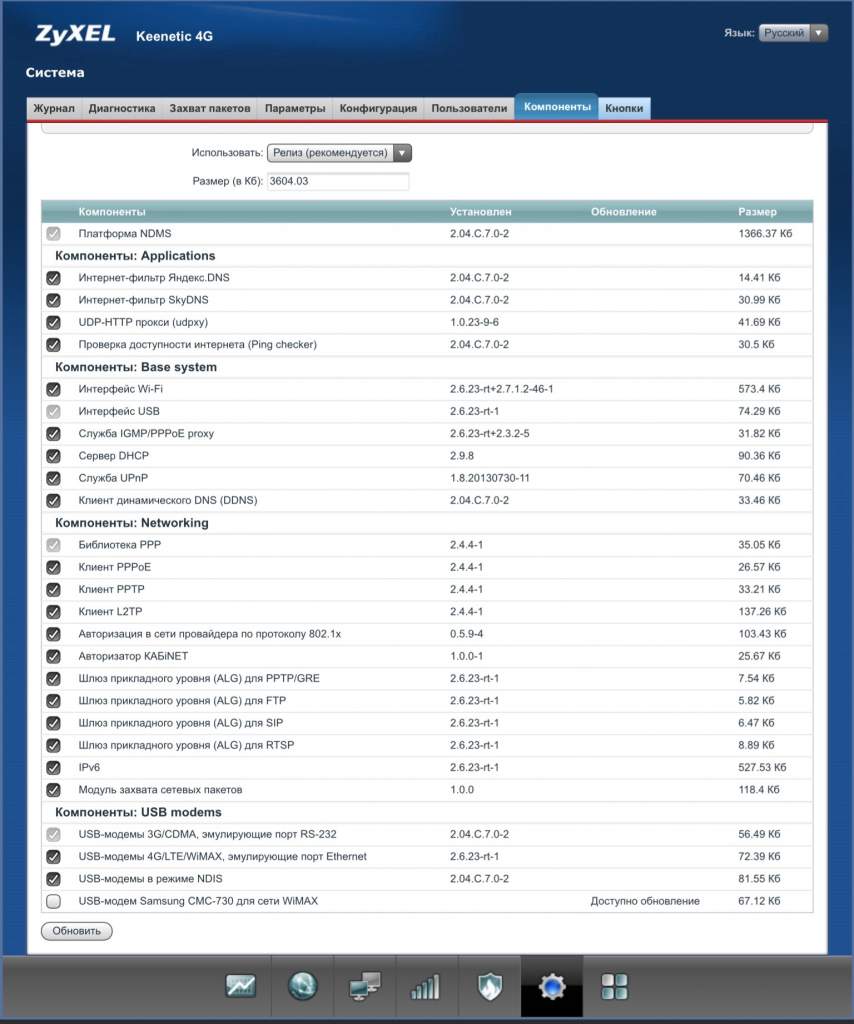Image resolution: width=854 pixels, height=1024 pixels.
Task: Switch to the Кнопки tab
Action: (x=624, y=108)
